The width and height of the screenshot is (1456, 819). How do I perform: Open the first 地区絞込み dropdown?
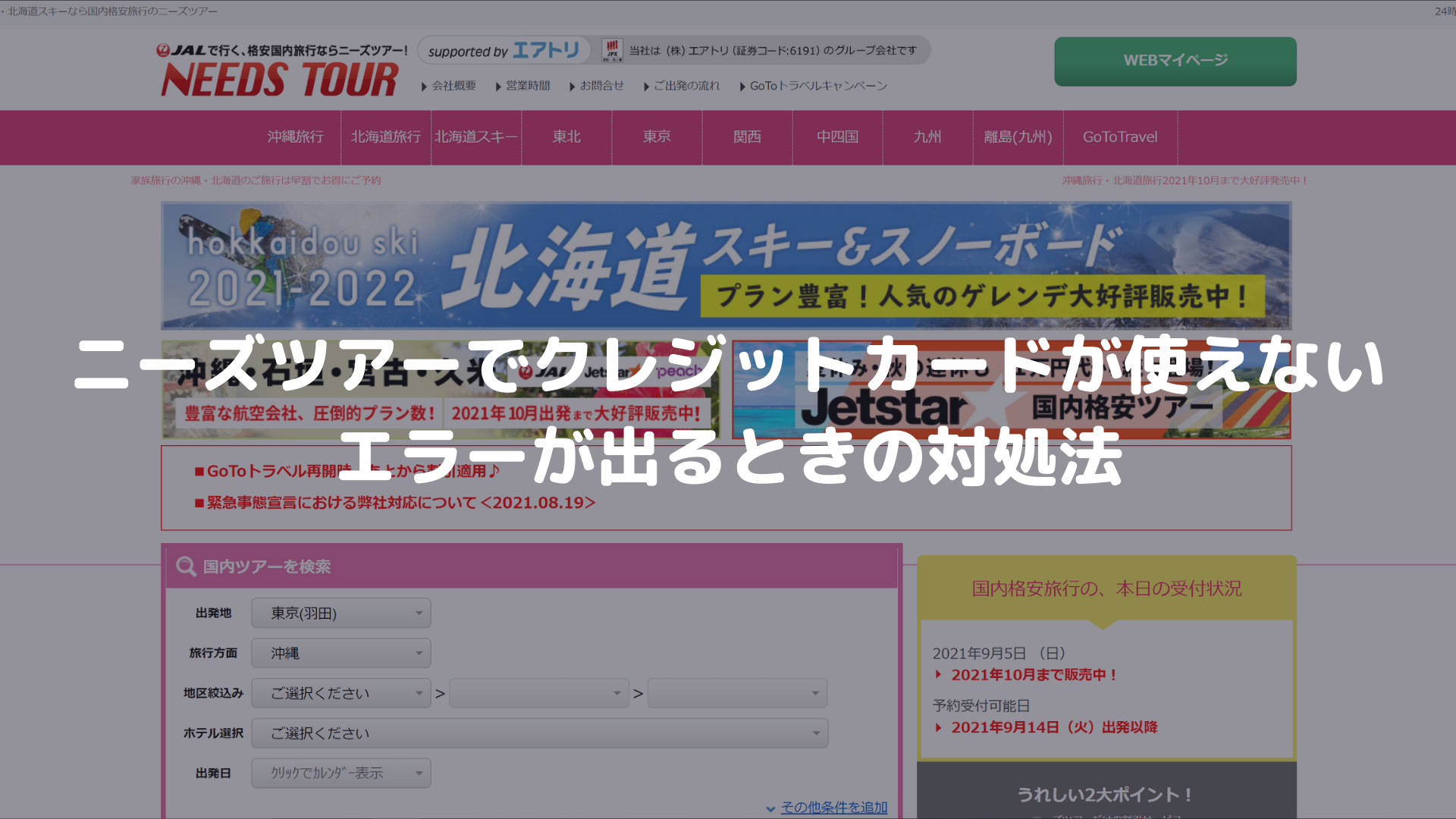341,693
